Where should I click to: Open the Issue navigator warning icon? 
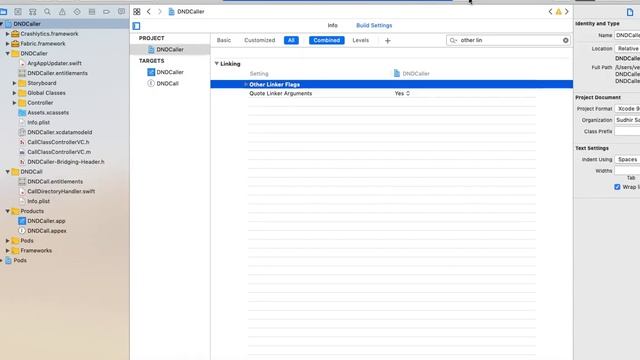62,12
